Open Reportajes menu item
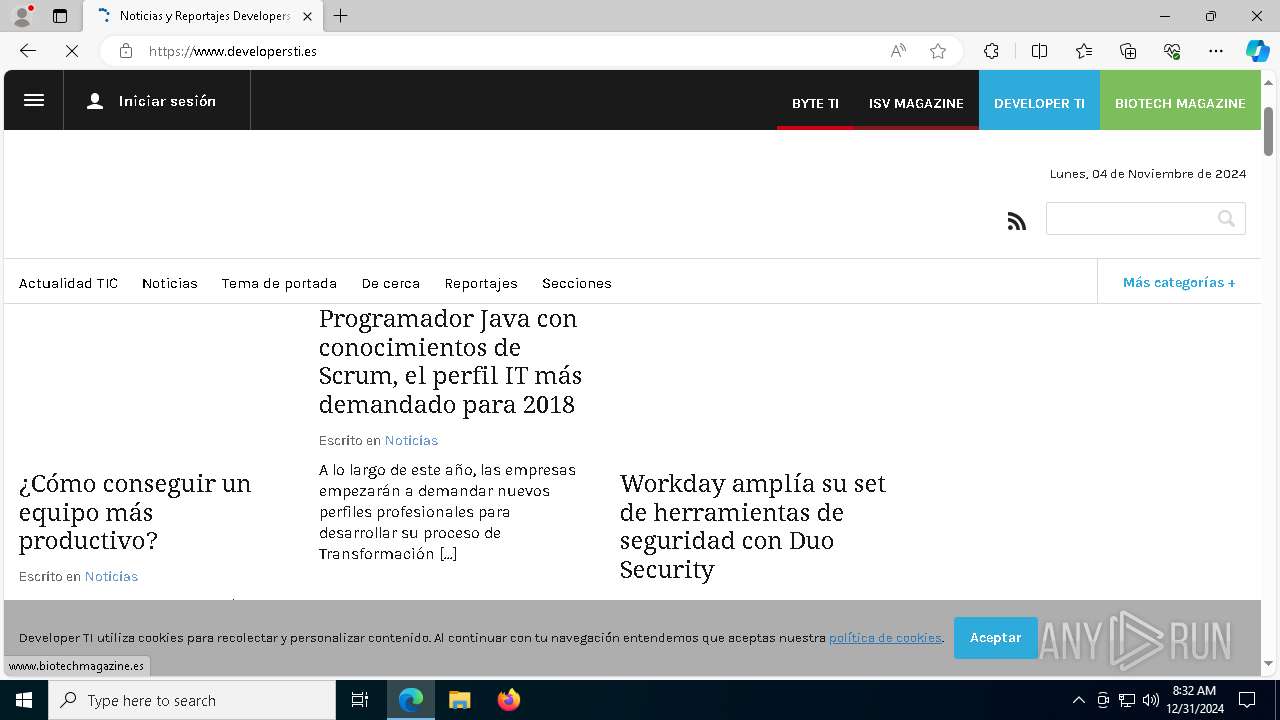The image size is (1280, 720). click(x=481, y=283)
